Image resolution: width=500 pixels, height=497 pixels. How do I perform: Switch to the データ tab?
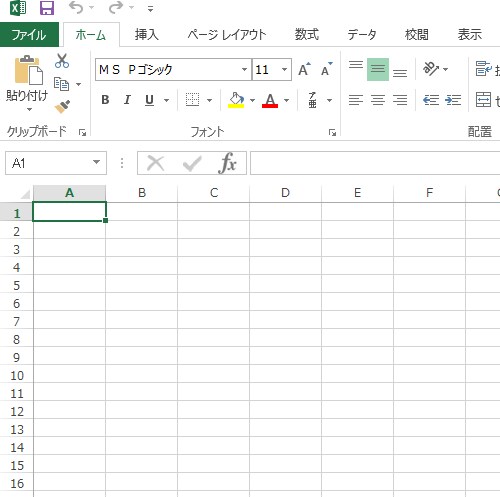coord(362,35)
